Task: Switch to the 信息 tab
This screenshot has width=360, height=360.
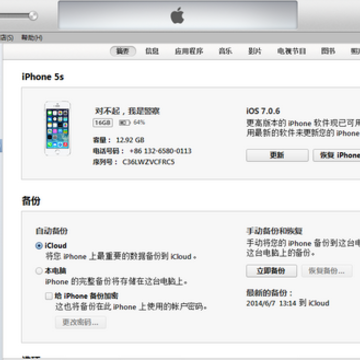Action: tap(152, 51)
